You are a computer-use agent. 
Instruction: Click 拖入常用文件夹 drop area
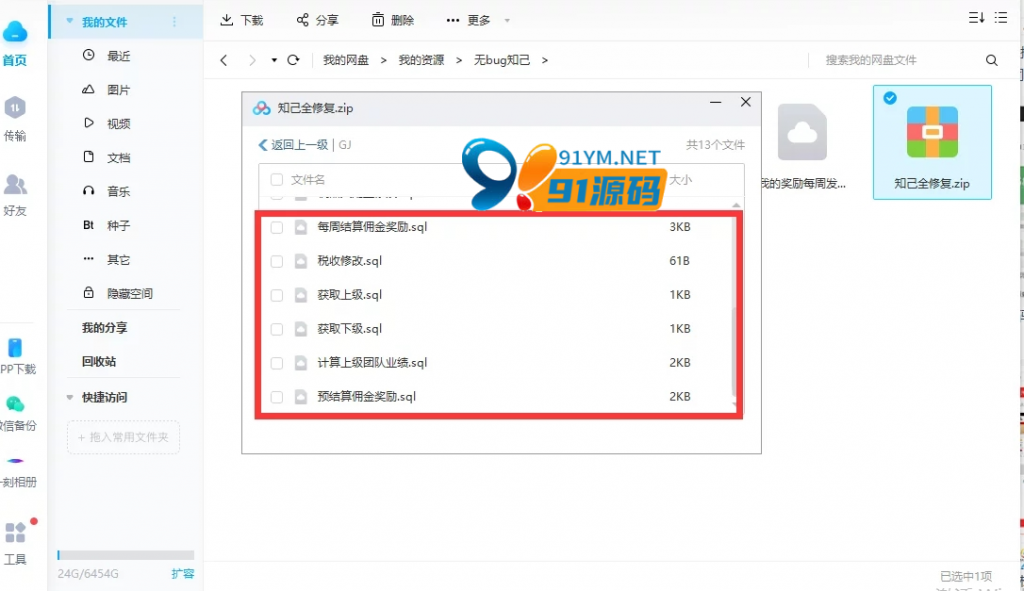click(123, 437)
